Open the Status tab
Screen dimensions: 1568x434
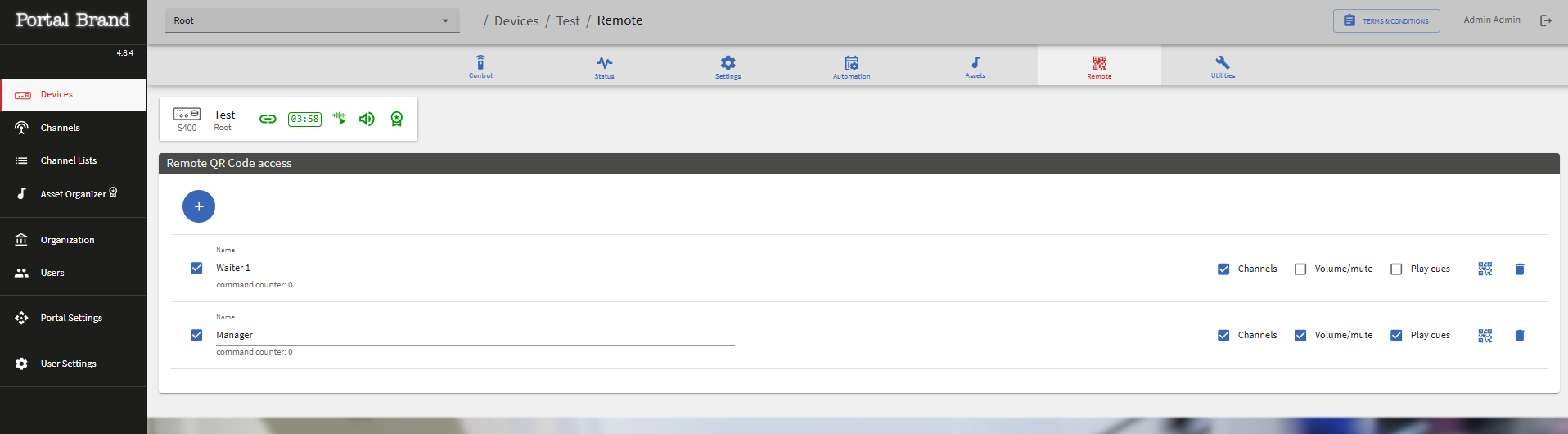[x=604, y=66]
